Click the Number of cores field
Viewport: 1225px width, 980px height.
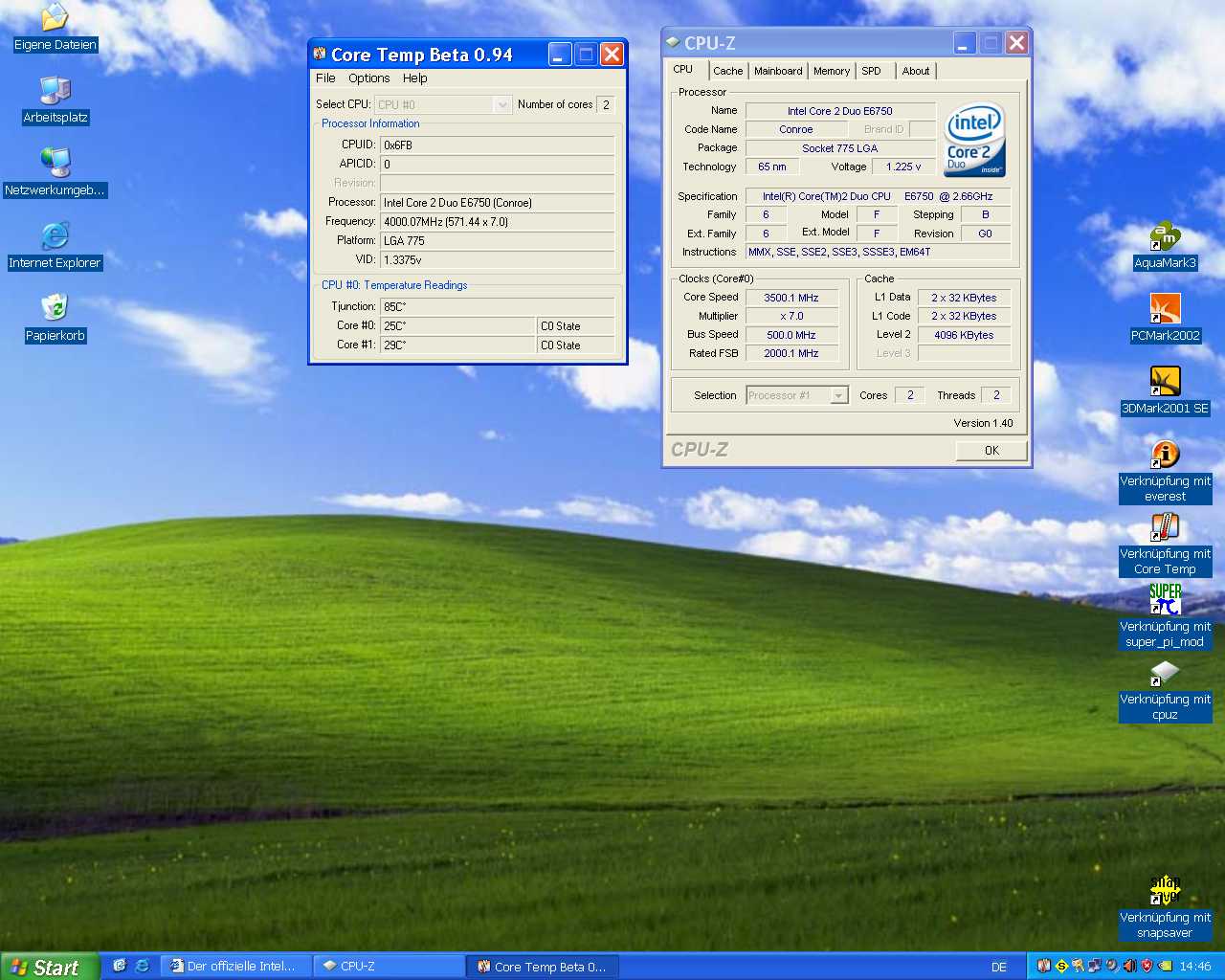tap(605, 104)
